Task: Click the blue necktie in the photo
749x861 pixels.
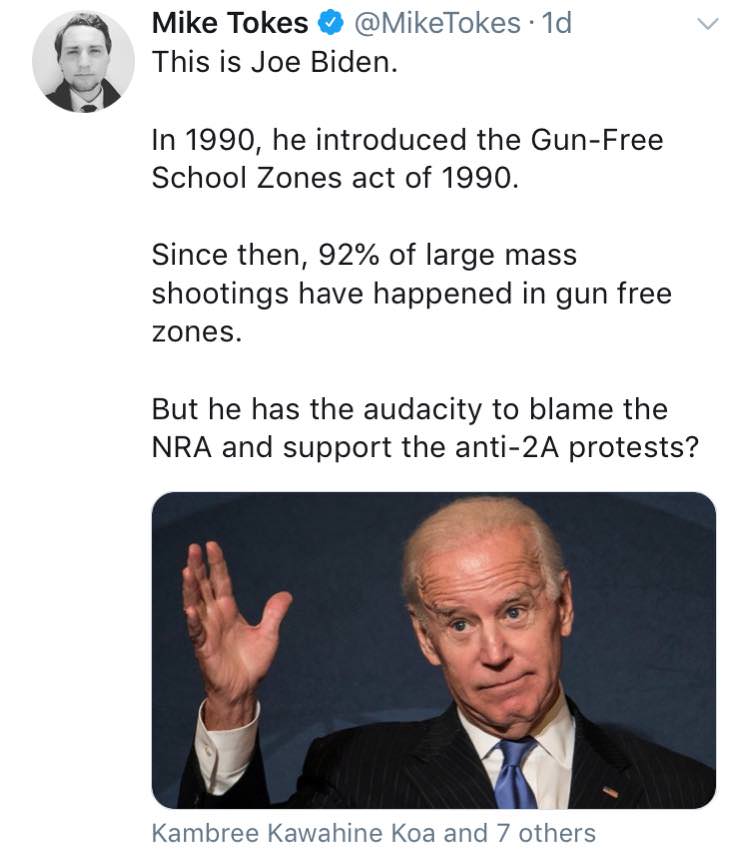Action: click(x=515, y=773)
